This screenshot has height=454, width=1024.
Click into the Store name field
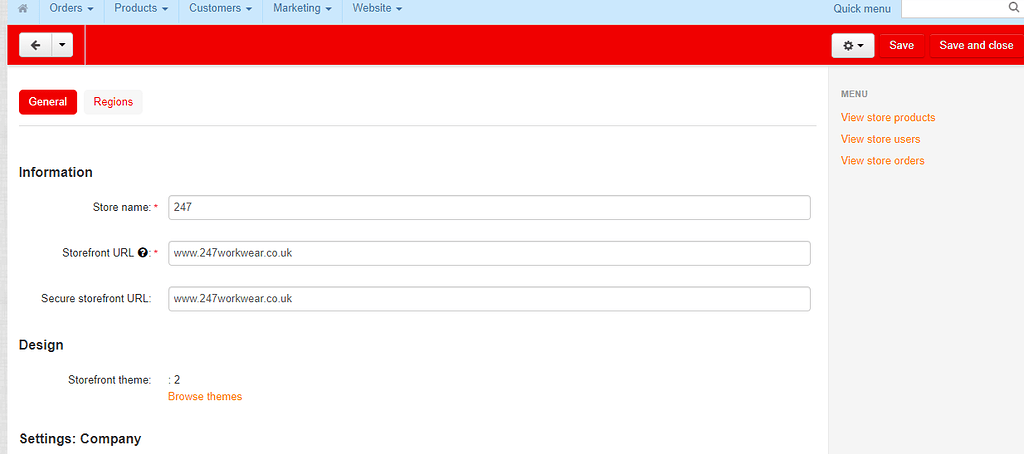[x=488, y=207]
